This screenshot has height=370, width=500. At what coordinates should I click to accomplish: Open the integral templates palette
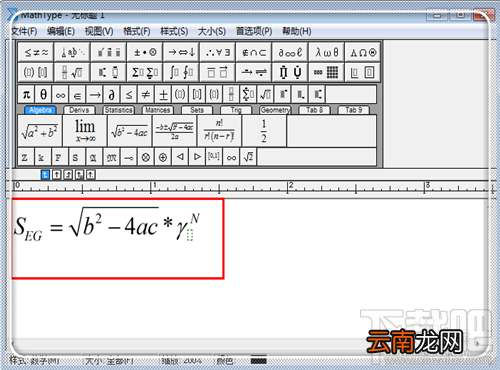(181, 72)
